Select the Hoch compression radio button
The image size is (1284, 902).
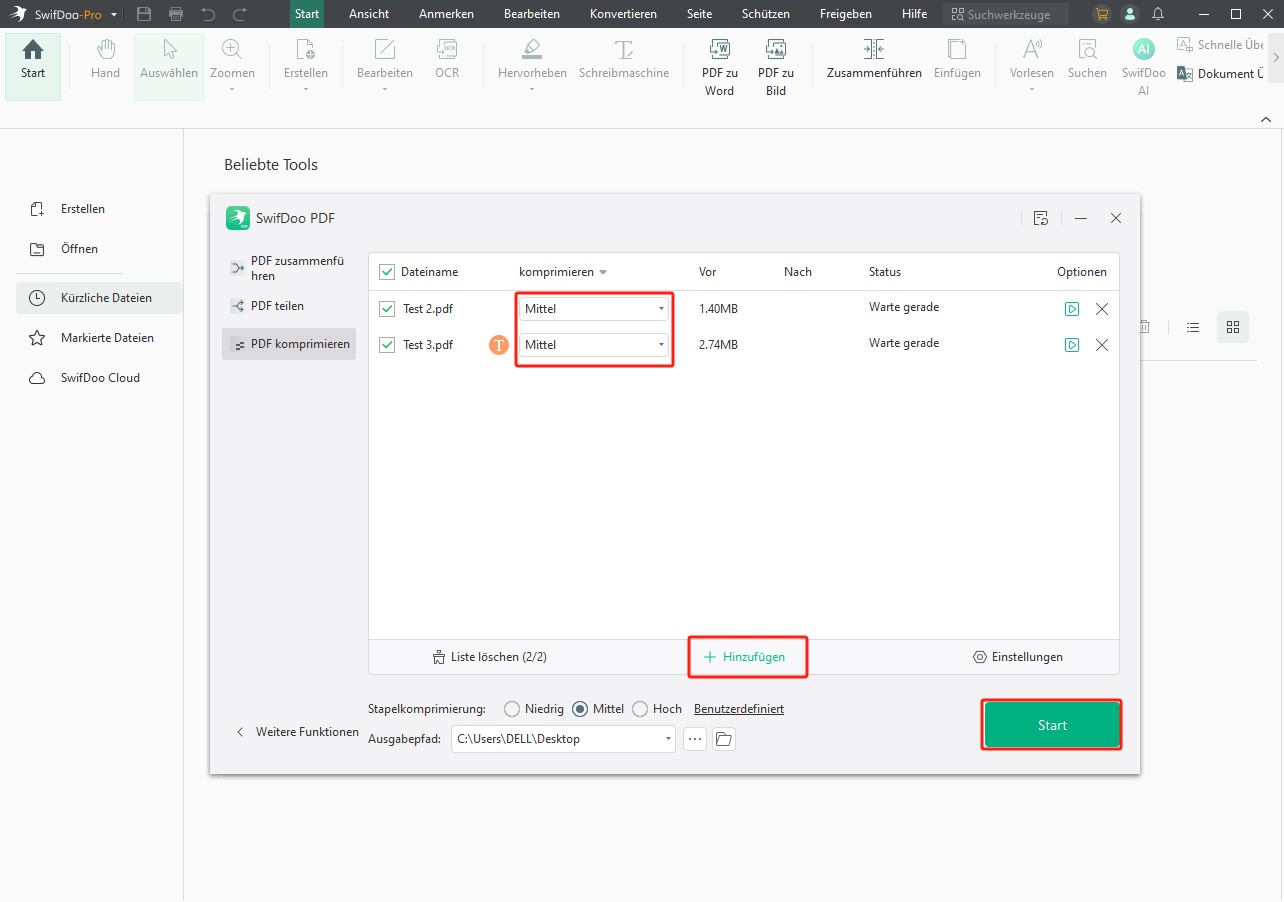coord(640,709)
